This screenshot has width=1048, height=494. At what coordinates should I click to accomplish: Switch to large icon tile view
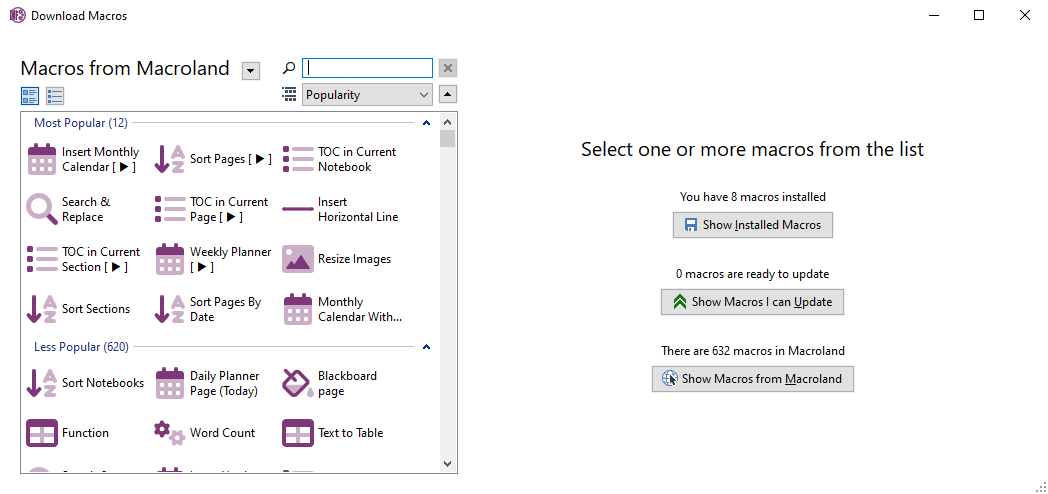(30, 96)
